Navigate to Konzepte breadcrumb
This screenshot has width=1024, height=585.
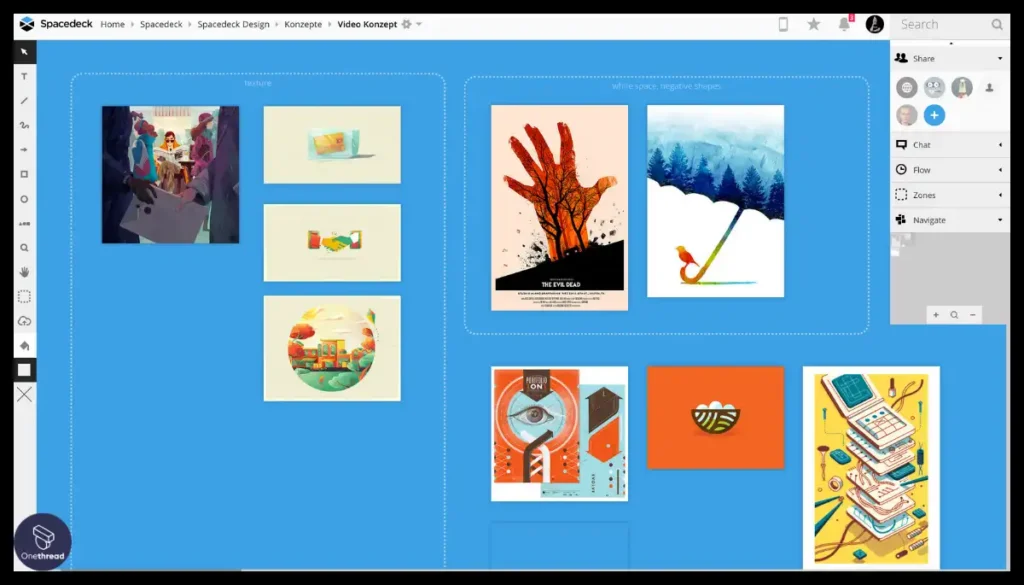coord(303,24)
